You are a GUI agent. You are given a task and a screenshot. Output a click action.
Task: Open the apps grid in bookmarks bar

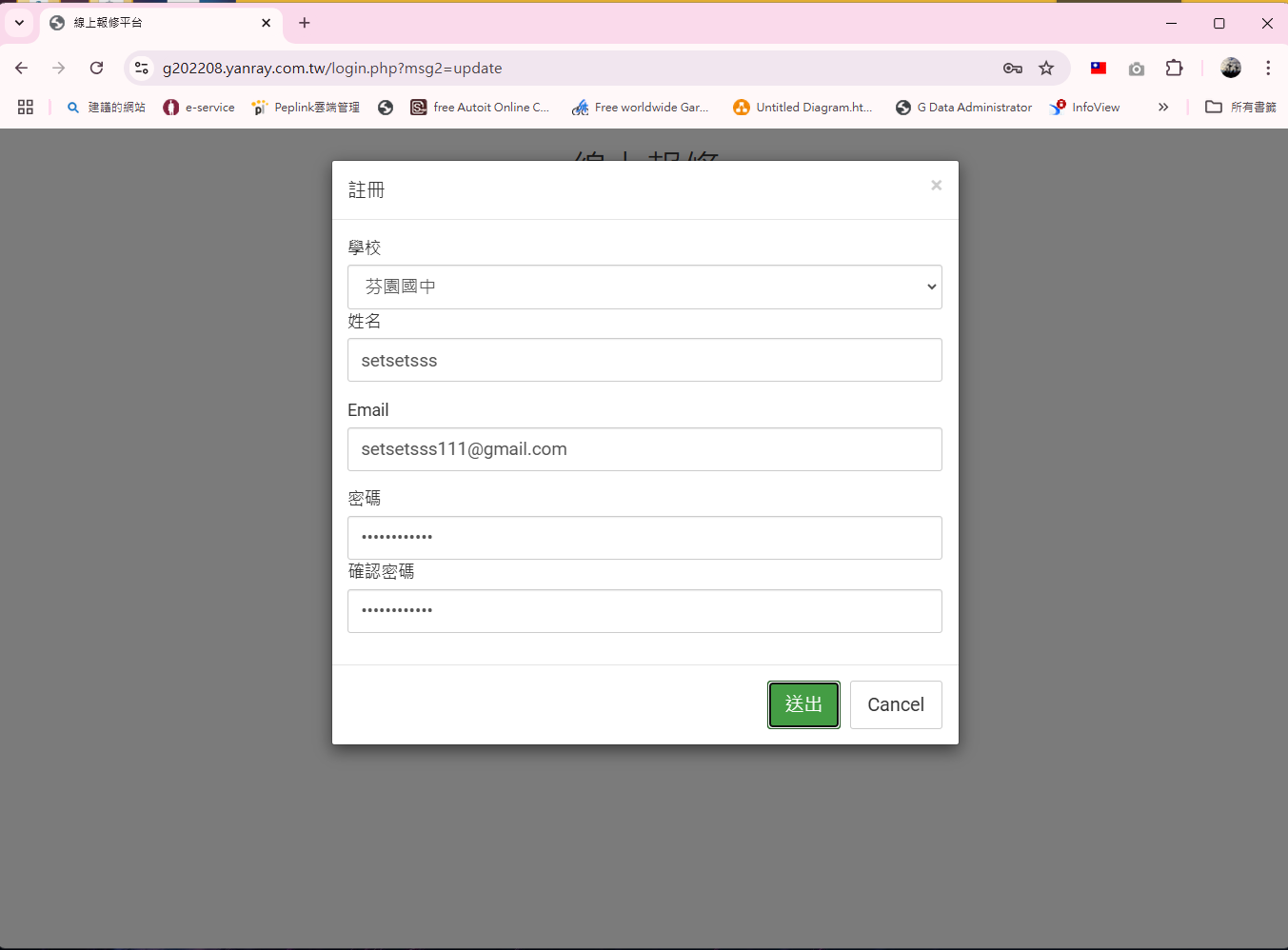click(26, 108)
